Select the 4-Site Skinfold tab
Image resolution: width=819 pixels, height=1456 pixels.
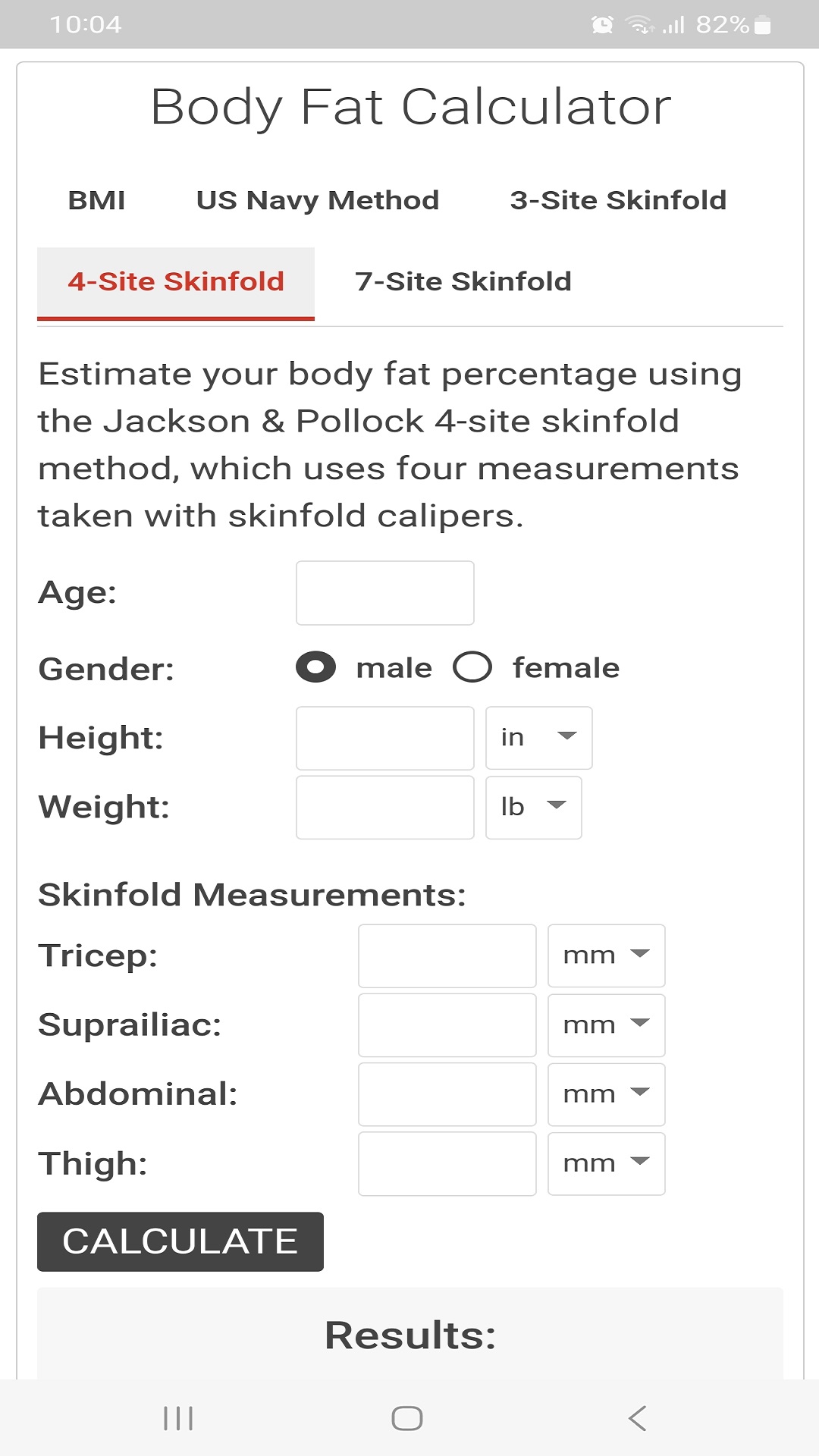click(x=175, y=281)
